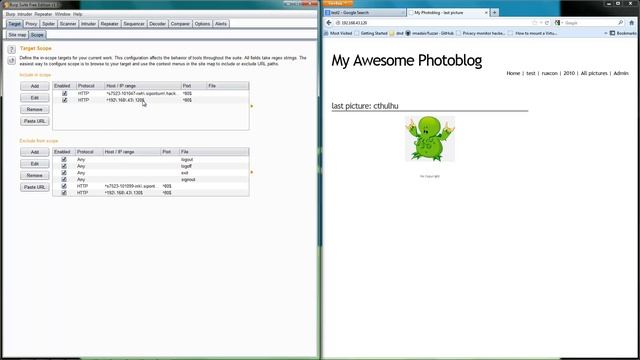The width and height of the screenshot is (640, 360).
Task: Toggle Enabled checkbox for signout exclude rule
Action: click(64, 179)
